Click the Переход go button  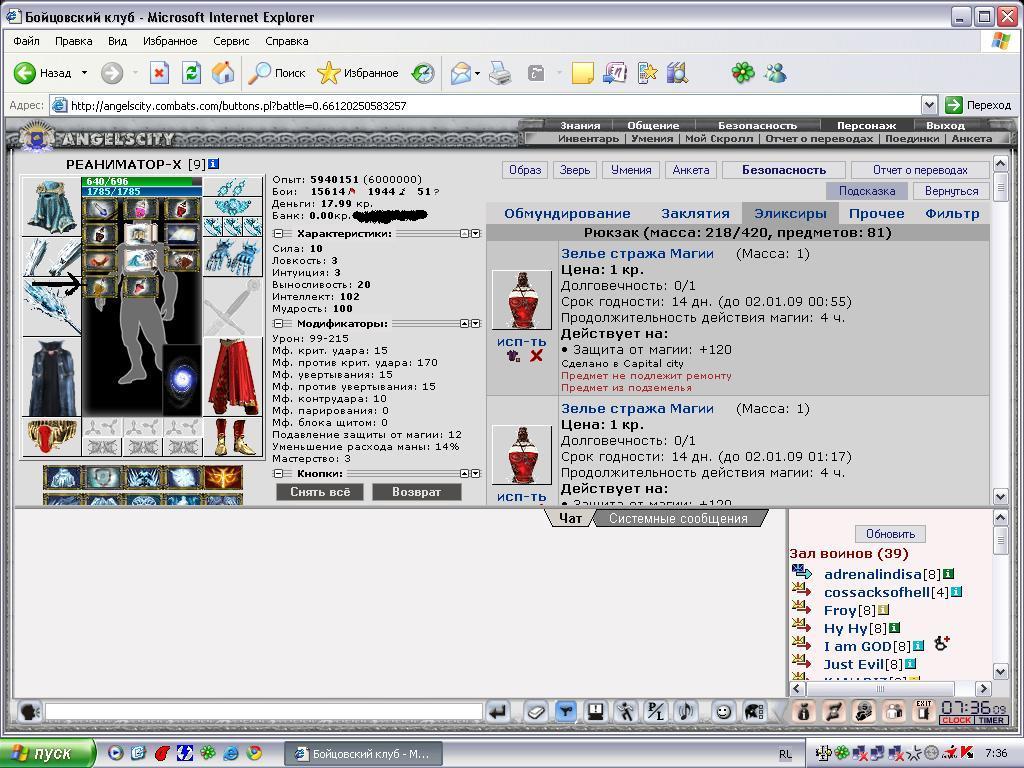click(978, 105)
